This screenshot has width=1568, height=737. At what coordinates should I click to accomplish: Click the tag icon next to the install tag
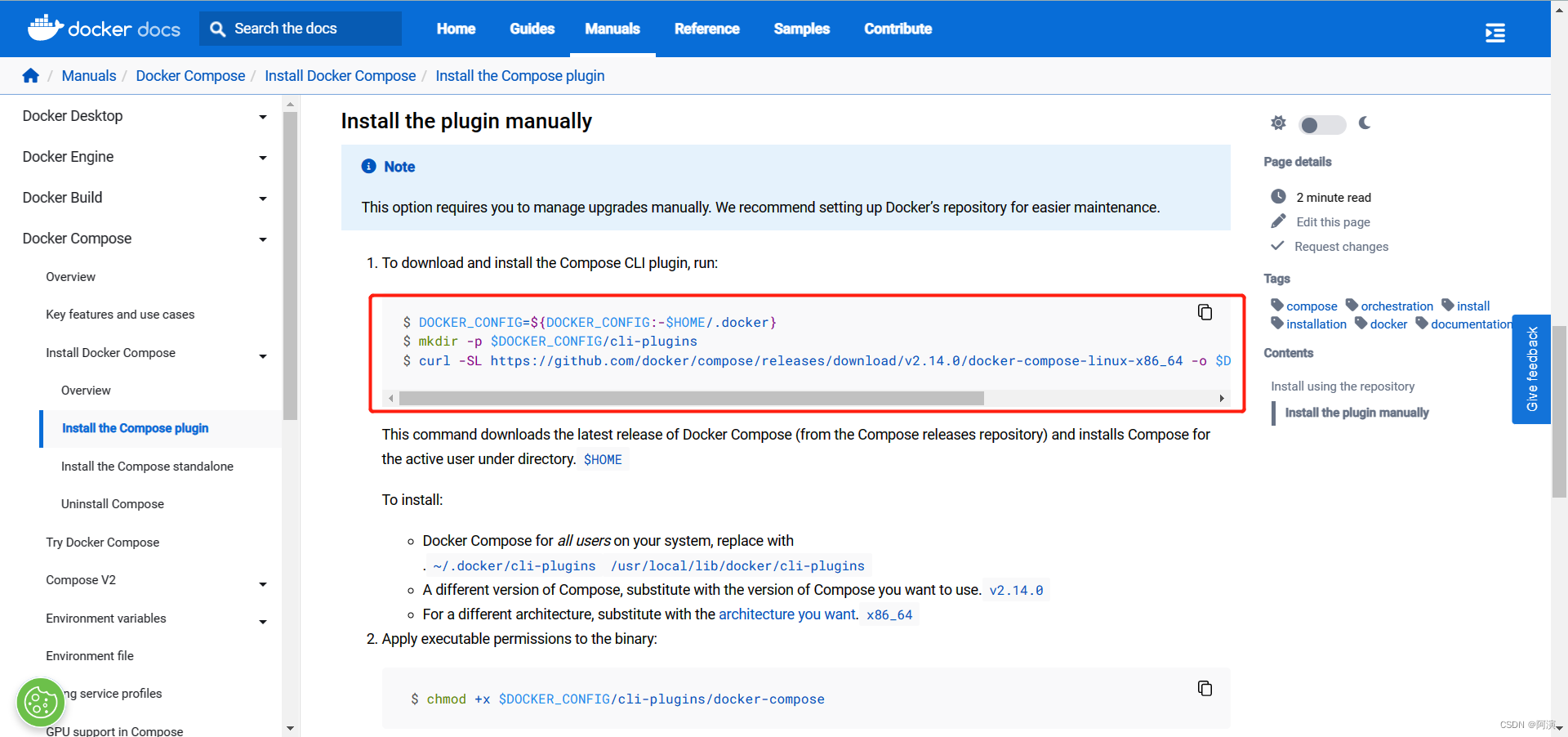coord(1448,305)
